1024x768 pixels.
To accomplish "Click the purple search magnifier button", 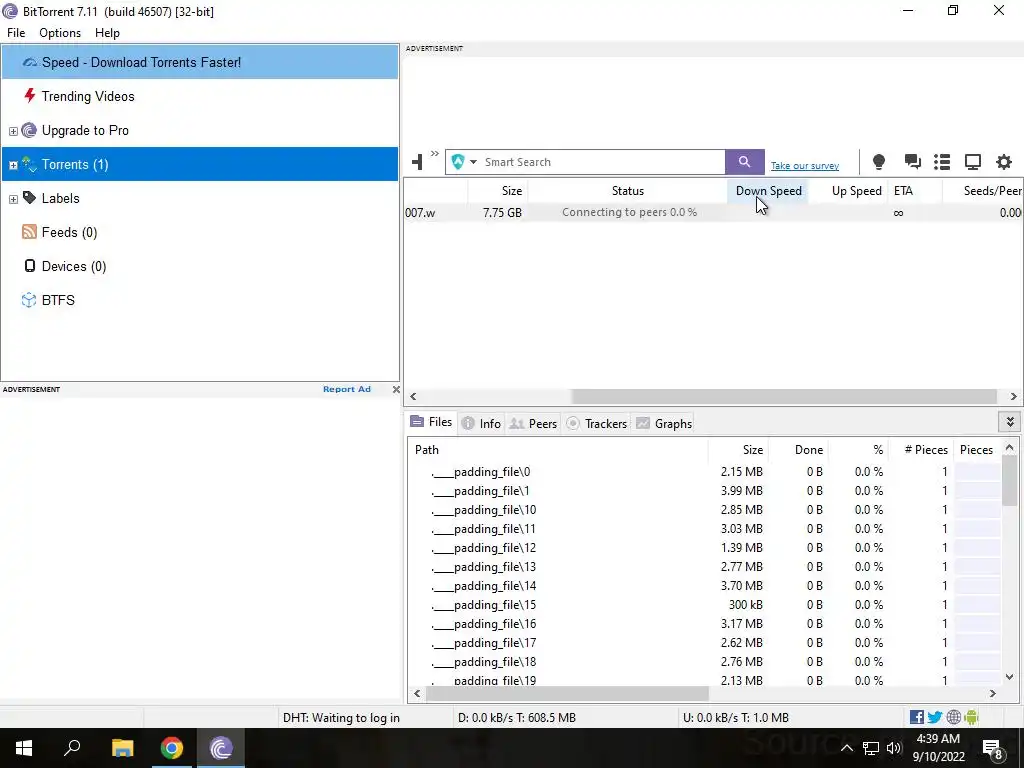I will click(x=744, y=162).
